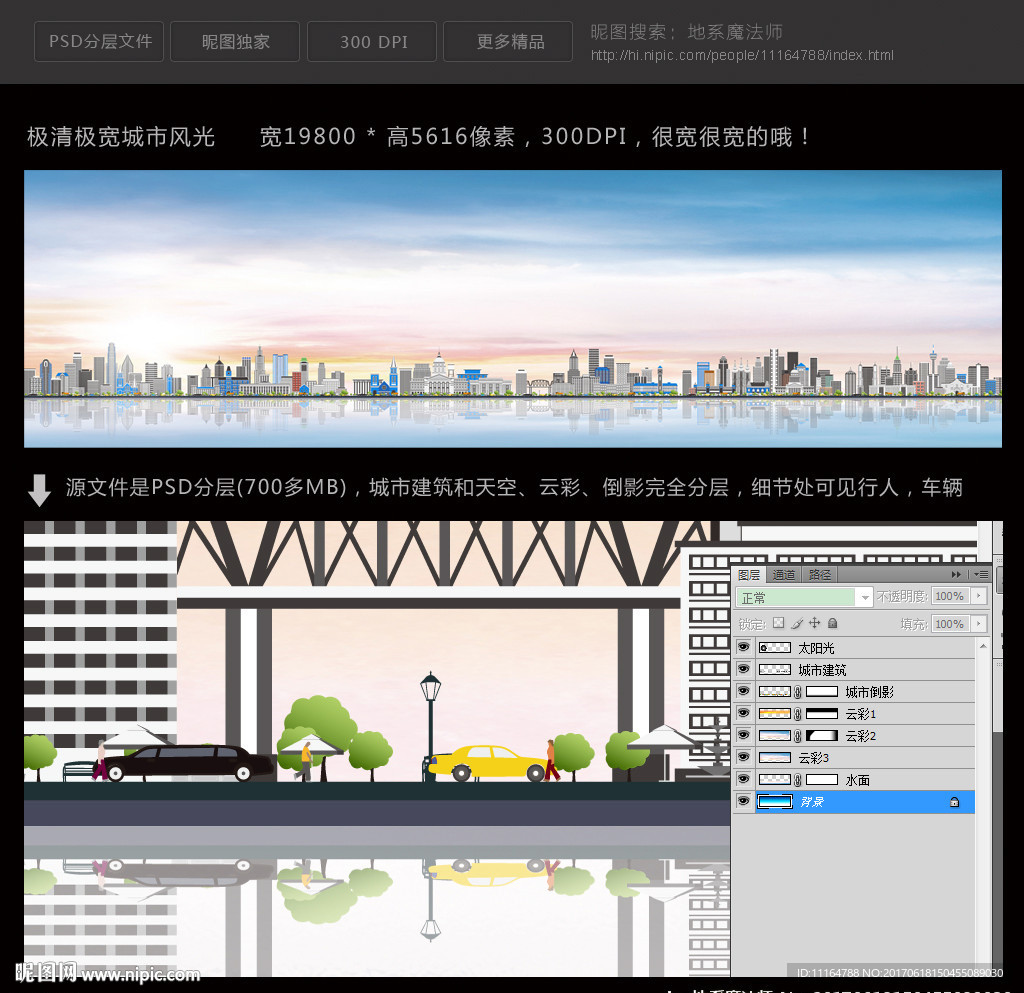Viewport: 1024px width, 993px height.
Task: Click the 极清极宽城市风光 heading text
Action: point(121,136)
